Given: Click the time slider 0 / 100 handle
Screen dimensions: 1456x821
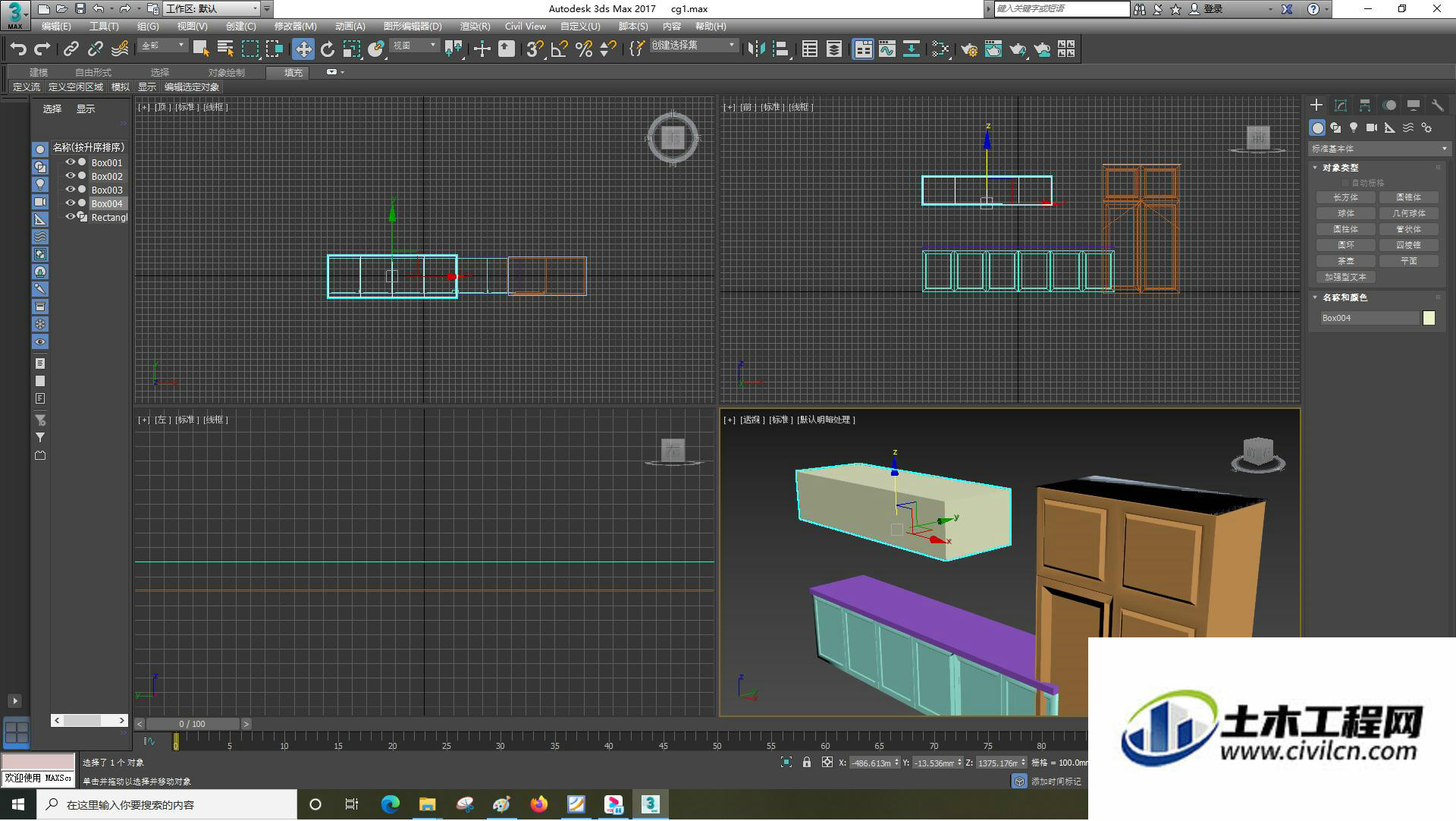Looking at the screenshot, I should (193, 725).
